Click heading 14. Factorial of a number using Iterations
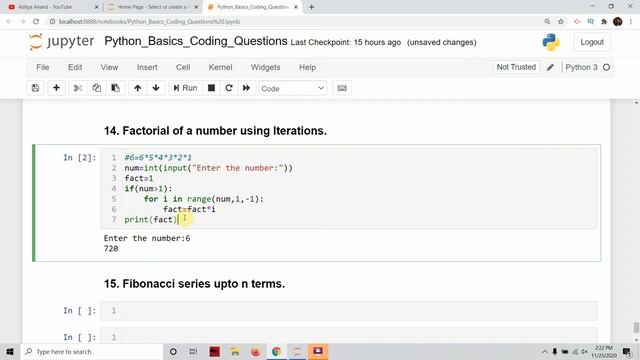This screenshot has width=640, height=360. (215, 131)
